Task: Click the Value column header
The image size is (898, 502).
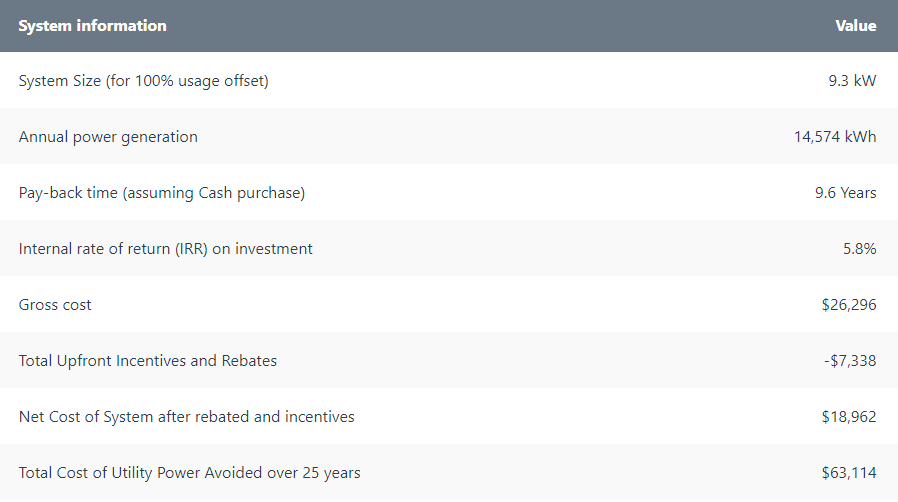Action: (x=856, y=26)
